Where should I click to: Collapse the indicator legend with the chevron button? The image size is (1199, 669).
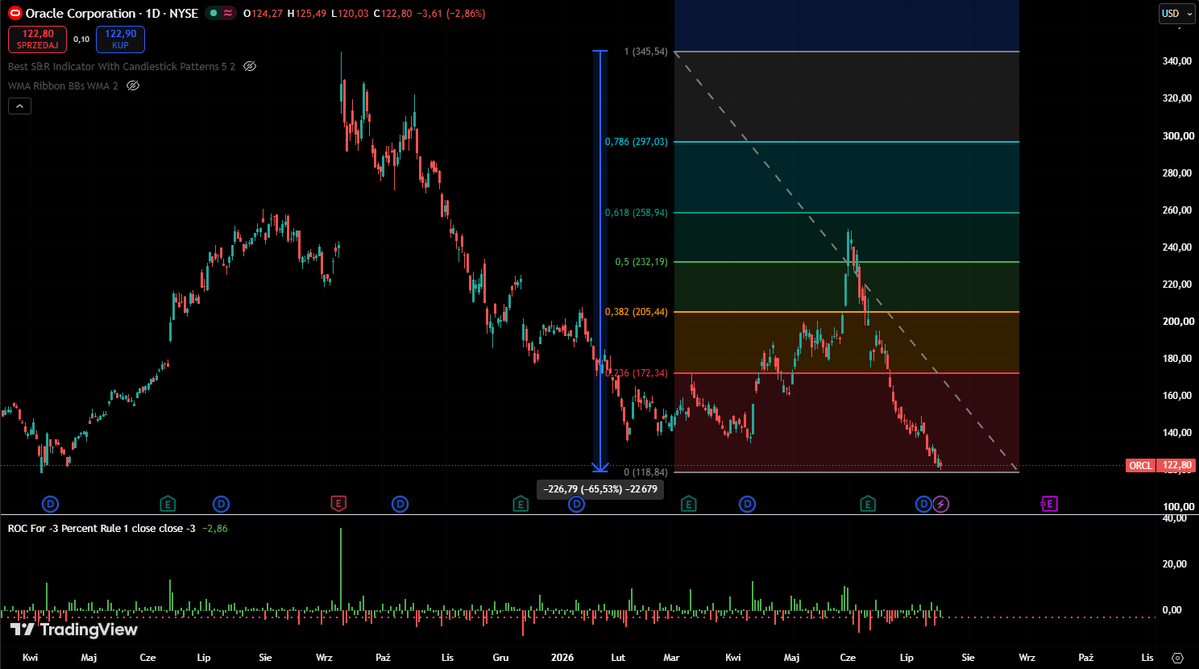point(20,106)
